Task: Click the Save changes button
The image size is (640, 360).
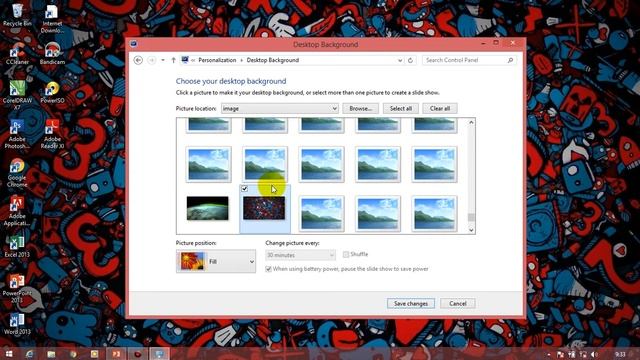Action: [411, 304]
